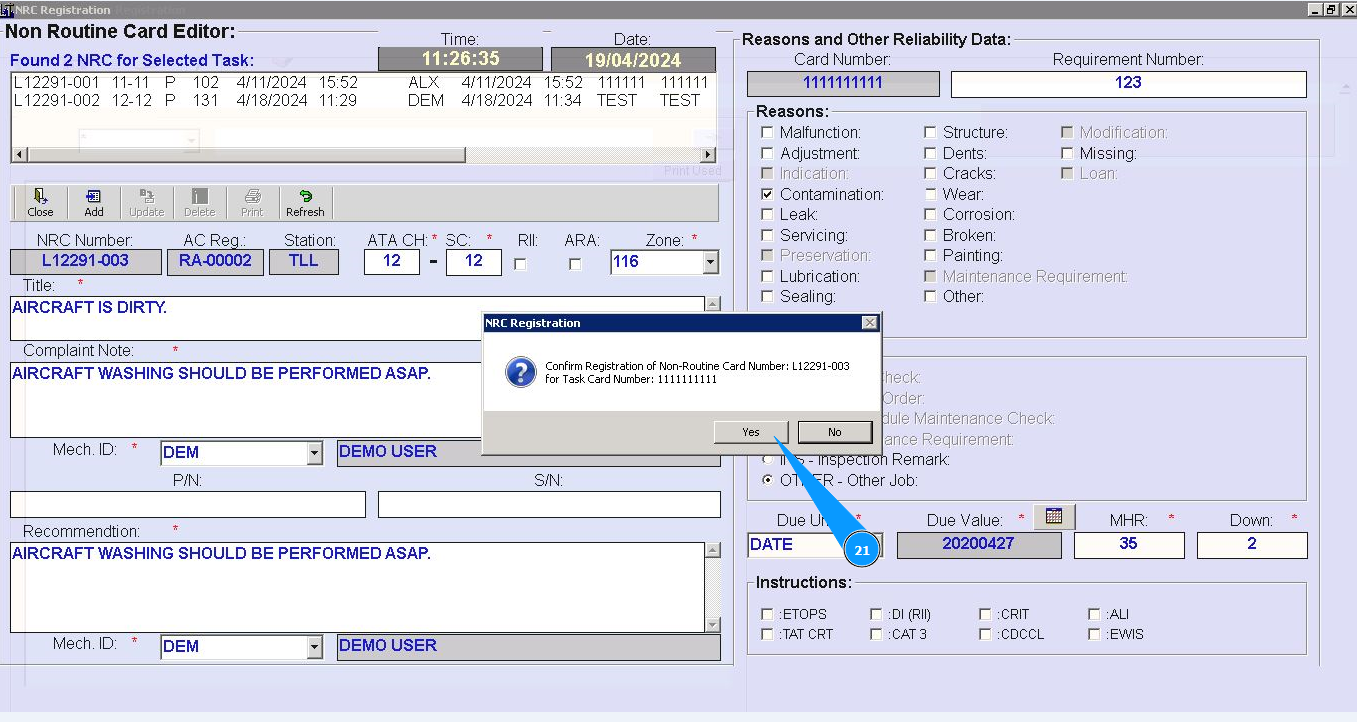The width and height of the screenshot is (1357, 722).
Task: Check the Dents reason checkbox
Action: tap(931, 153)
